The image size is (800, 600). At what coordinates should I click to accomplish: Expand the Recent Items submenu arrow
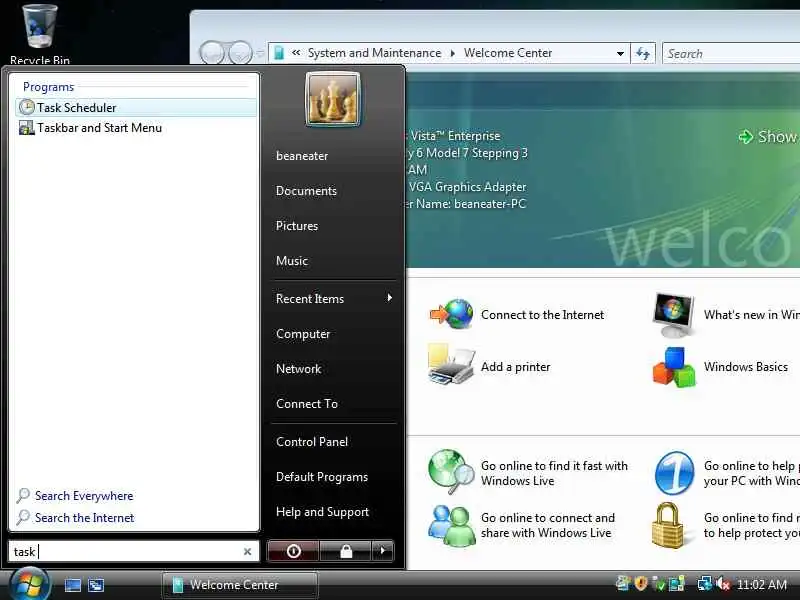coord(389,297)
